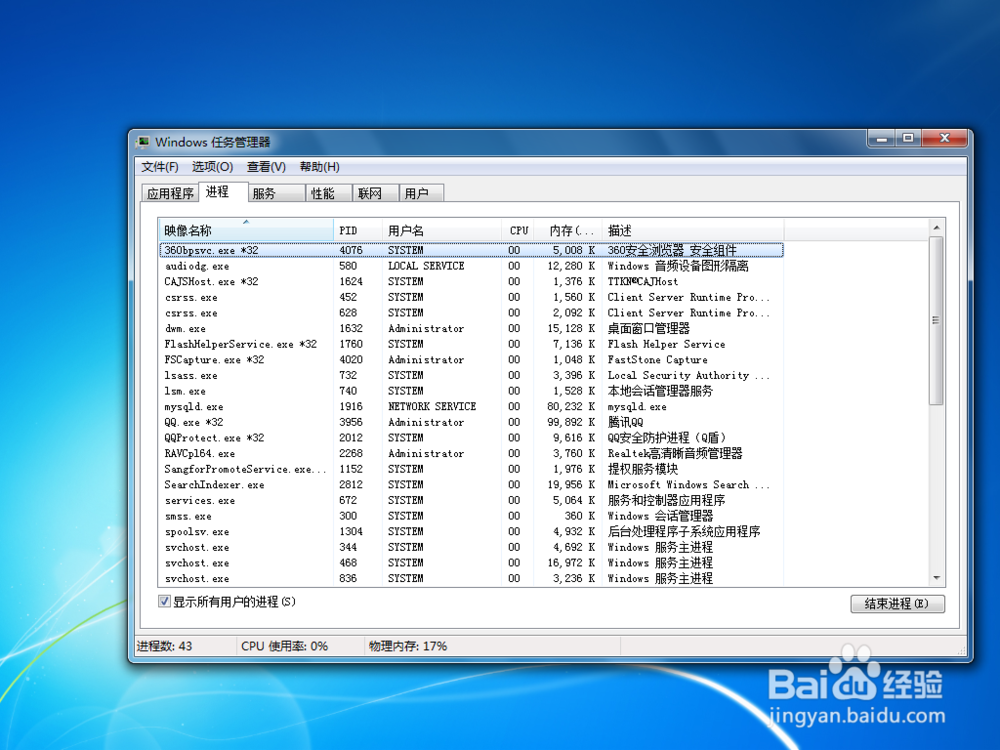Select the QQProtect.exe *32 process
This screenshot has height=750, width=1000.
pos(471,438)
